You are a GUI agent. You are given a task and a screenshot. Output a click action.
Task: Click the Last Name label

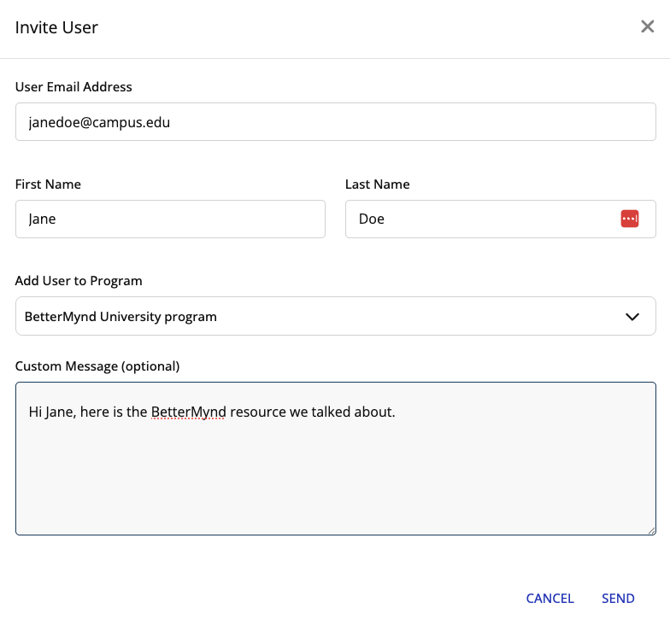pyautogui.click(x=377, y=184)
